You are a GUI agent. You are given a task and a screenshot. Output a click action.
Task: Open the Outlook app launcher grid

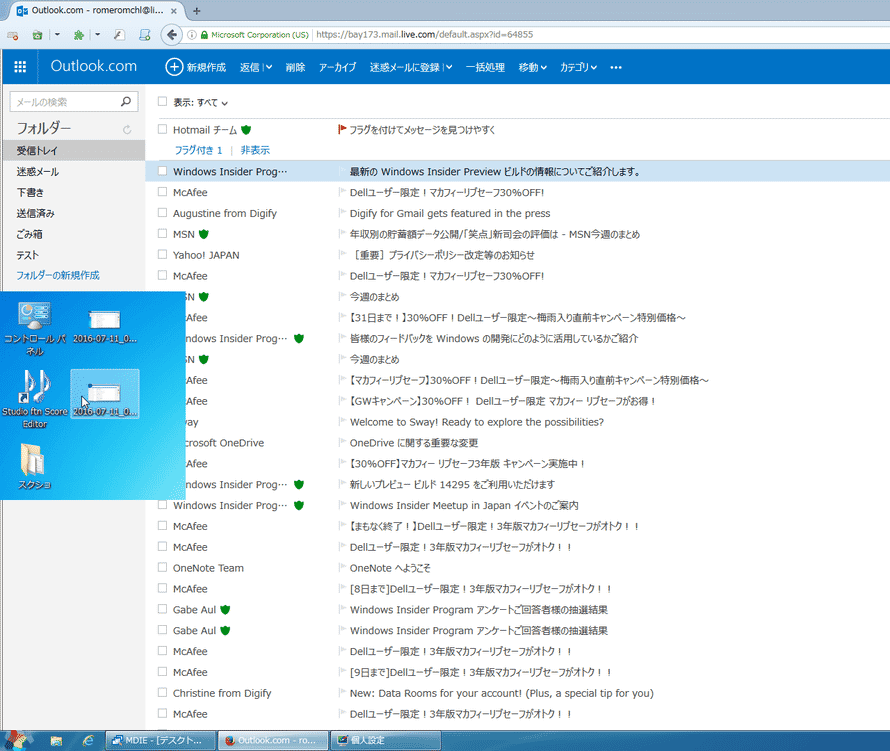[20, 67]
